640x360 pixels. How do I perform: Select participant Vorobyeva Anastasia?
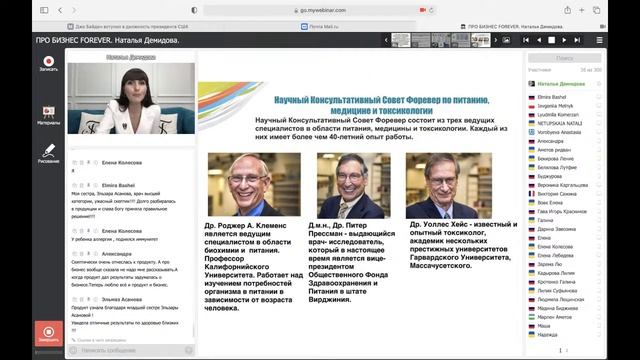pyautogui.click(x=559, y=132)
